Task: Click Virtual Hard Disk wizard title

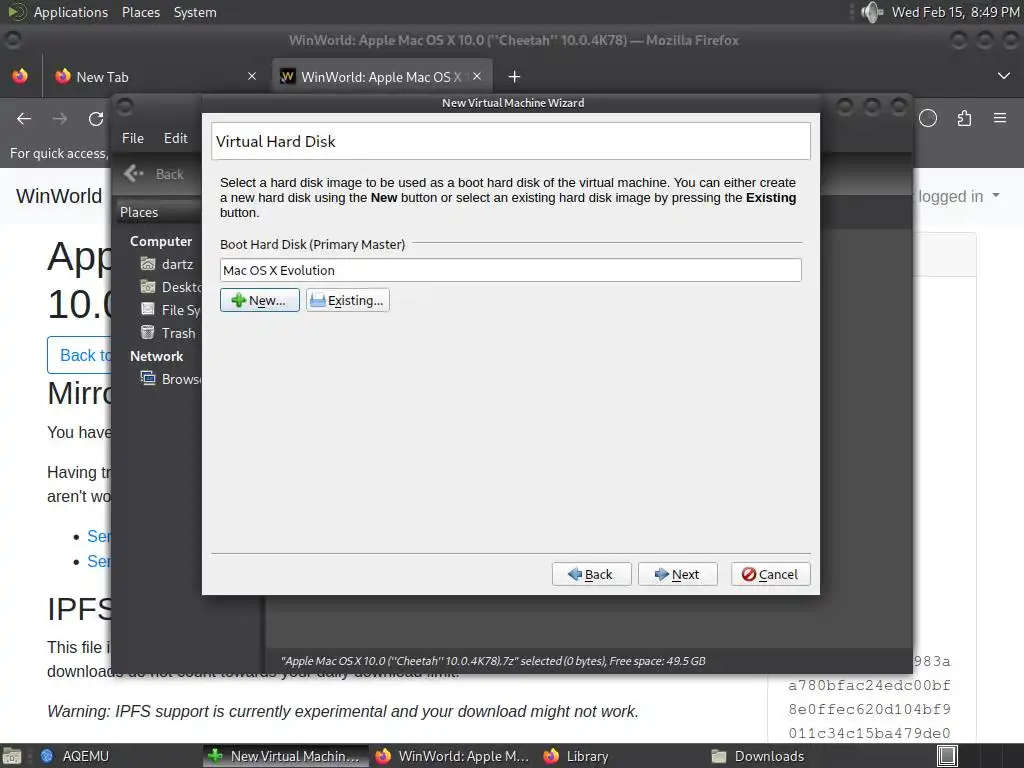Action: (x=276, y=142)
